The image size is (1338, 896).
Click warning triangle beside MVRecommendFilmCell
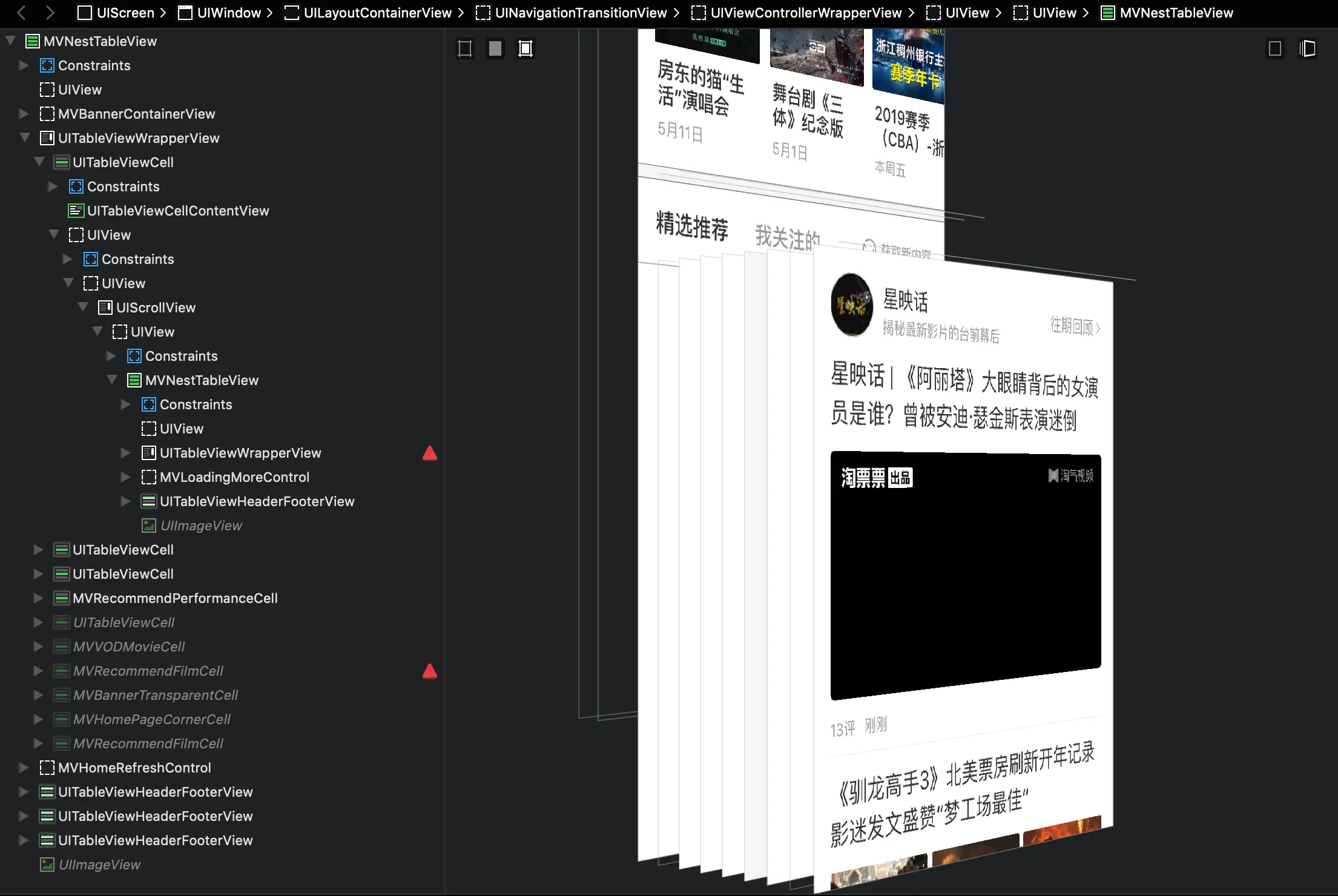430,671
